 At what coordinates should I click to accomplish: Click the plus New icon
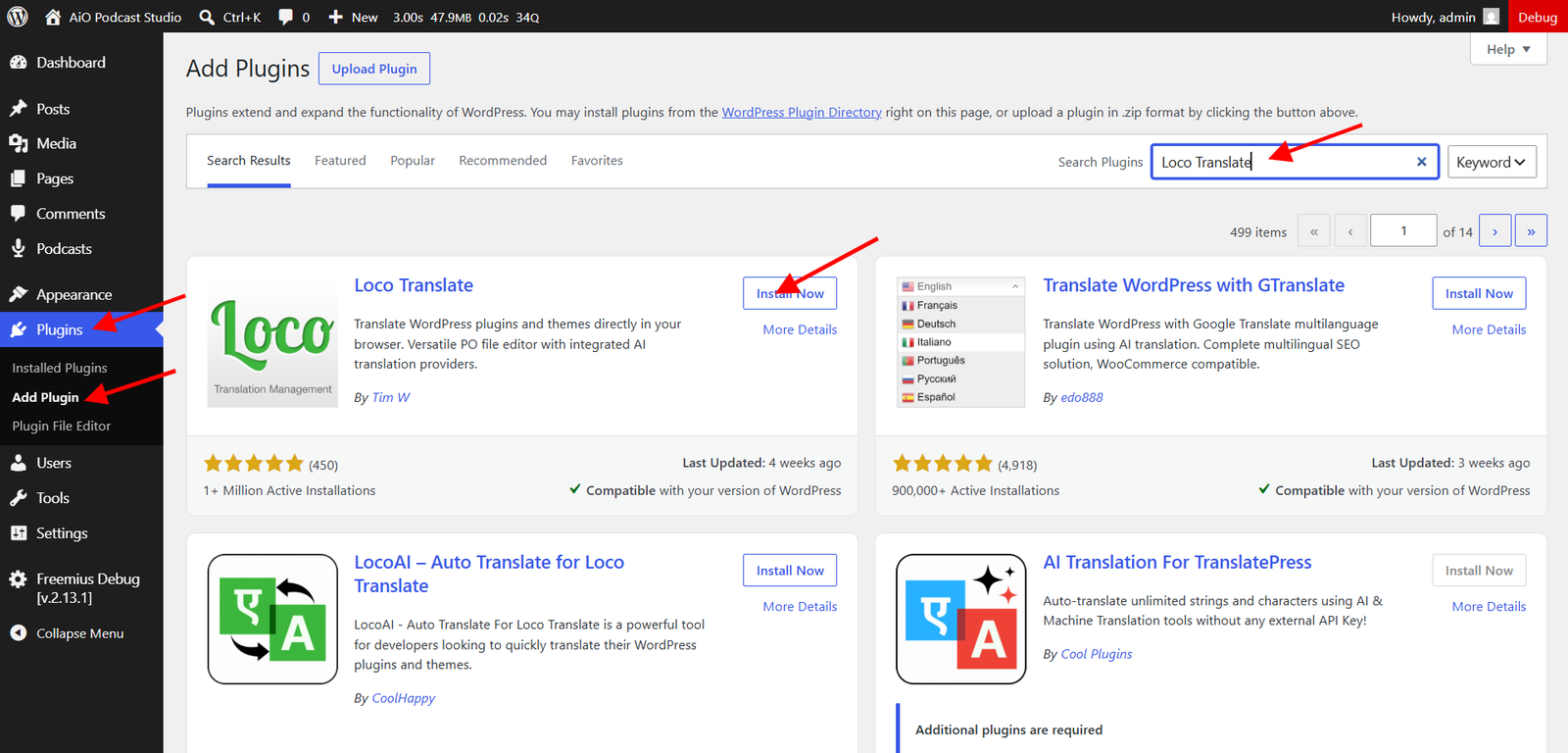click(335, 17)
